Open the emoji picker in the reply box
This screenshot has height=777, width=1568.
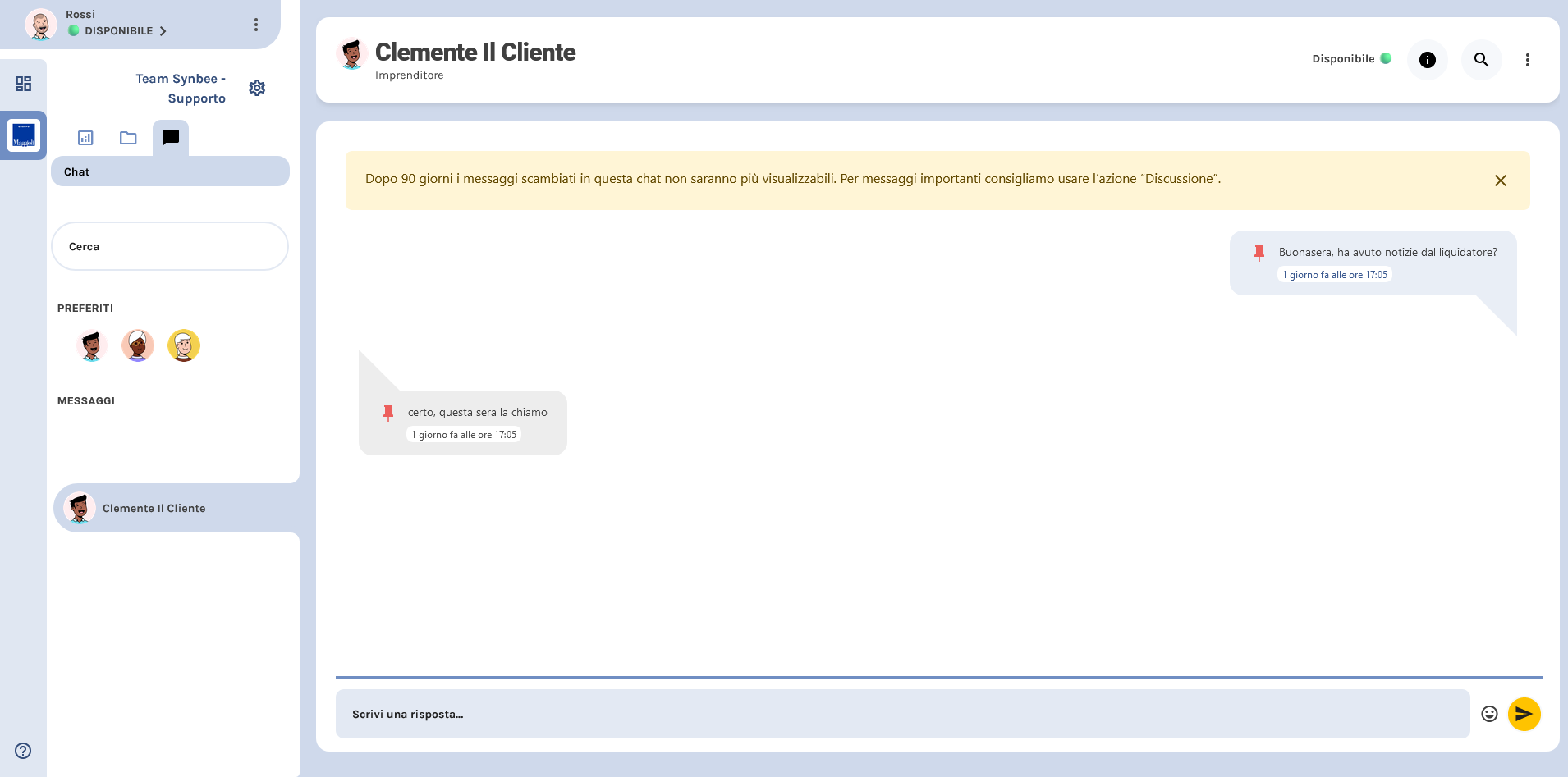pyautogui.click(x=1488, y=714)
